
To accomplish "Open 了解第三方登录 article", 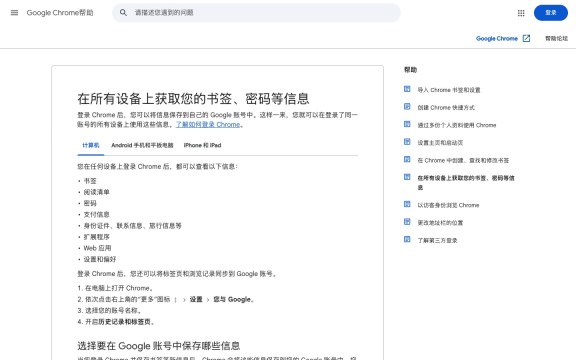I will [x=437, y=241].
